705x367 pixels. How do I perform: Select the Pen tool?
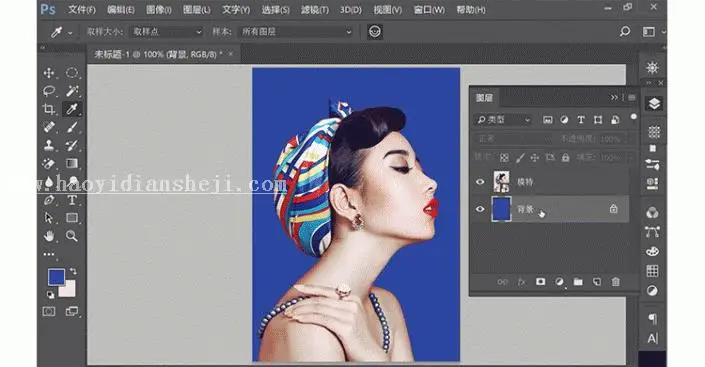point(49,200)
